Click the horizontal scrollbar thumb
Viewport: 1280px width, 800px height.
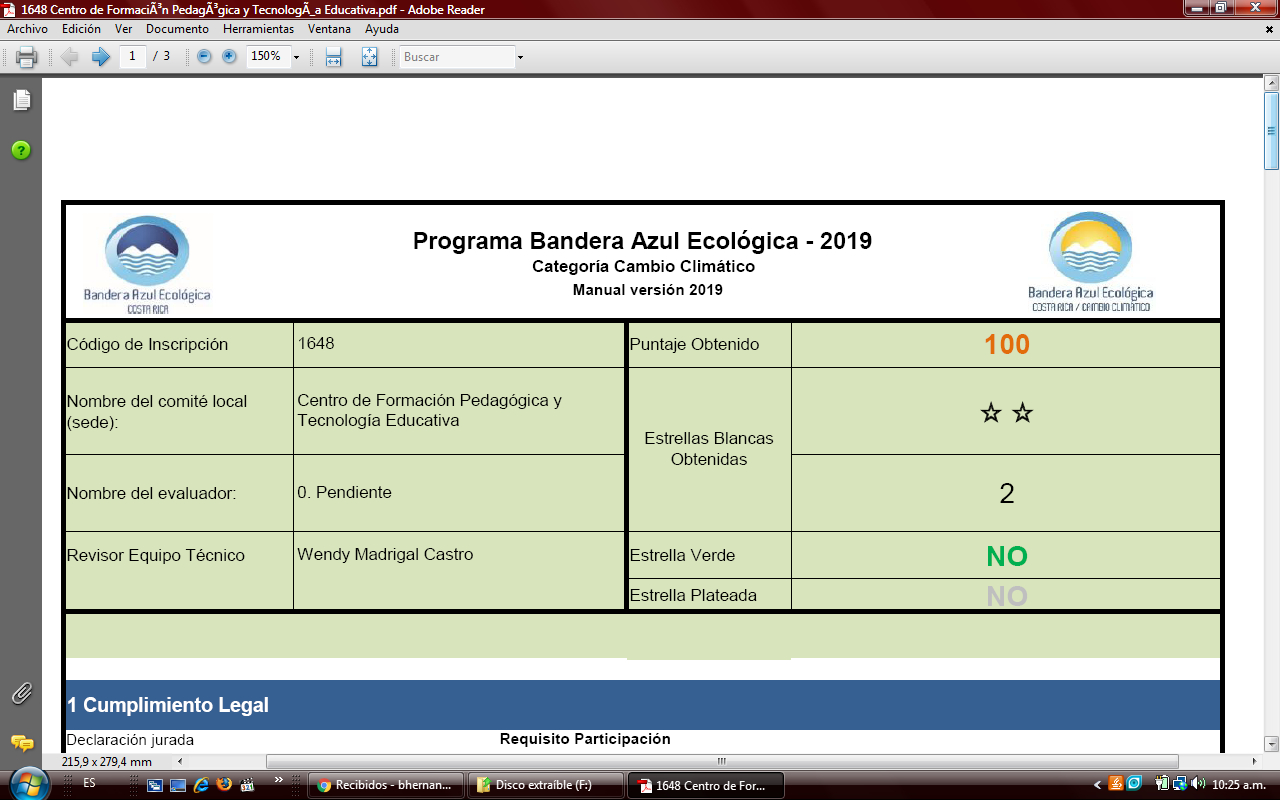click(722, 761)
